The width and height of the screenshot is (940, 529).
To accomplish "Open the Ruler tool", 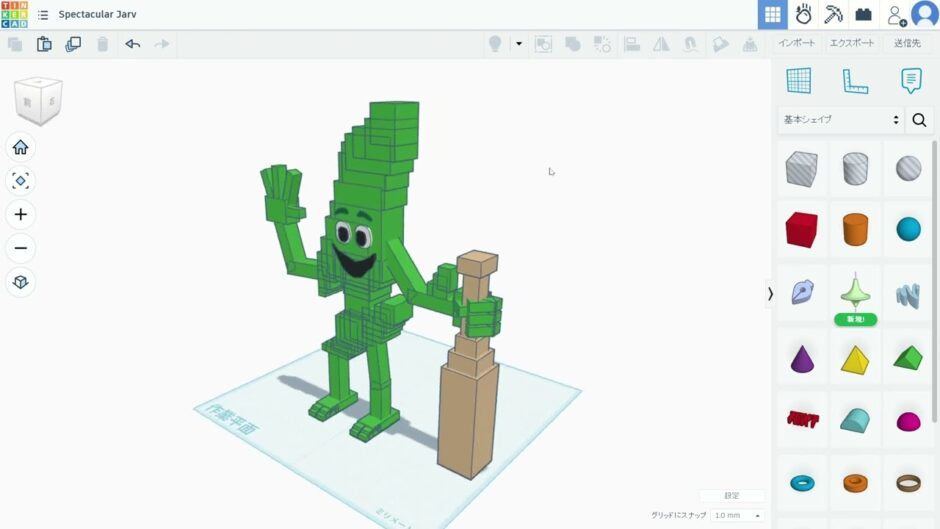I will click(855, 81).
